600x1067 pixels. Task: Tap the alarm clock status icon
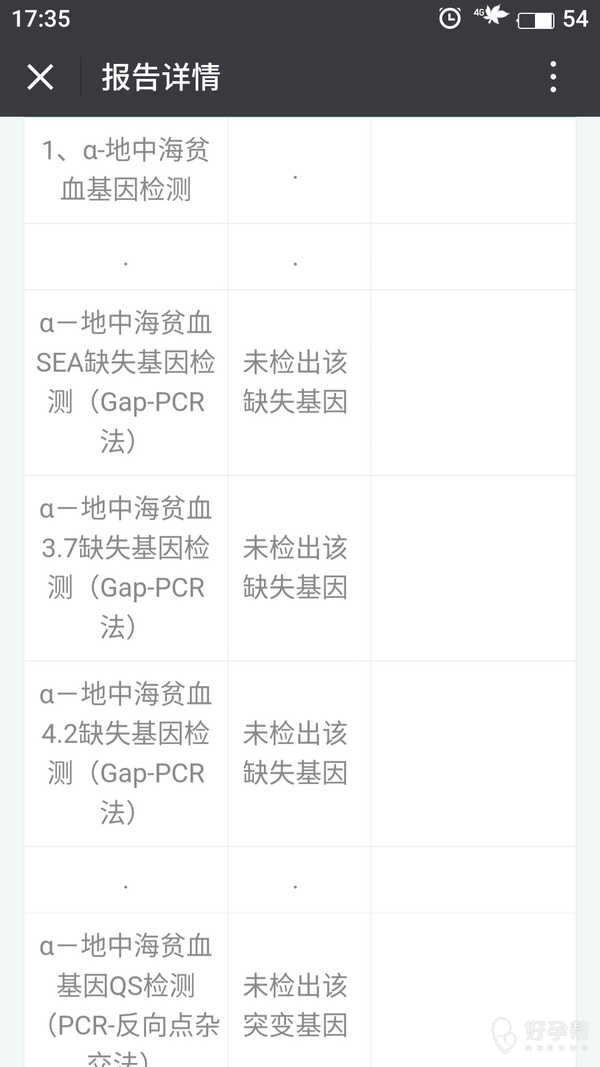450,18
